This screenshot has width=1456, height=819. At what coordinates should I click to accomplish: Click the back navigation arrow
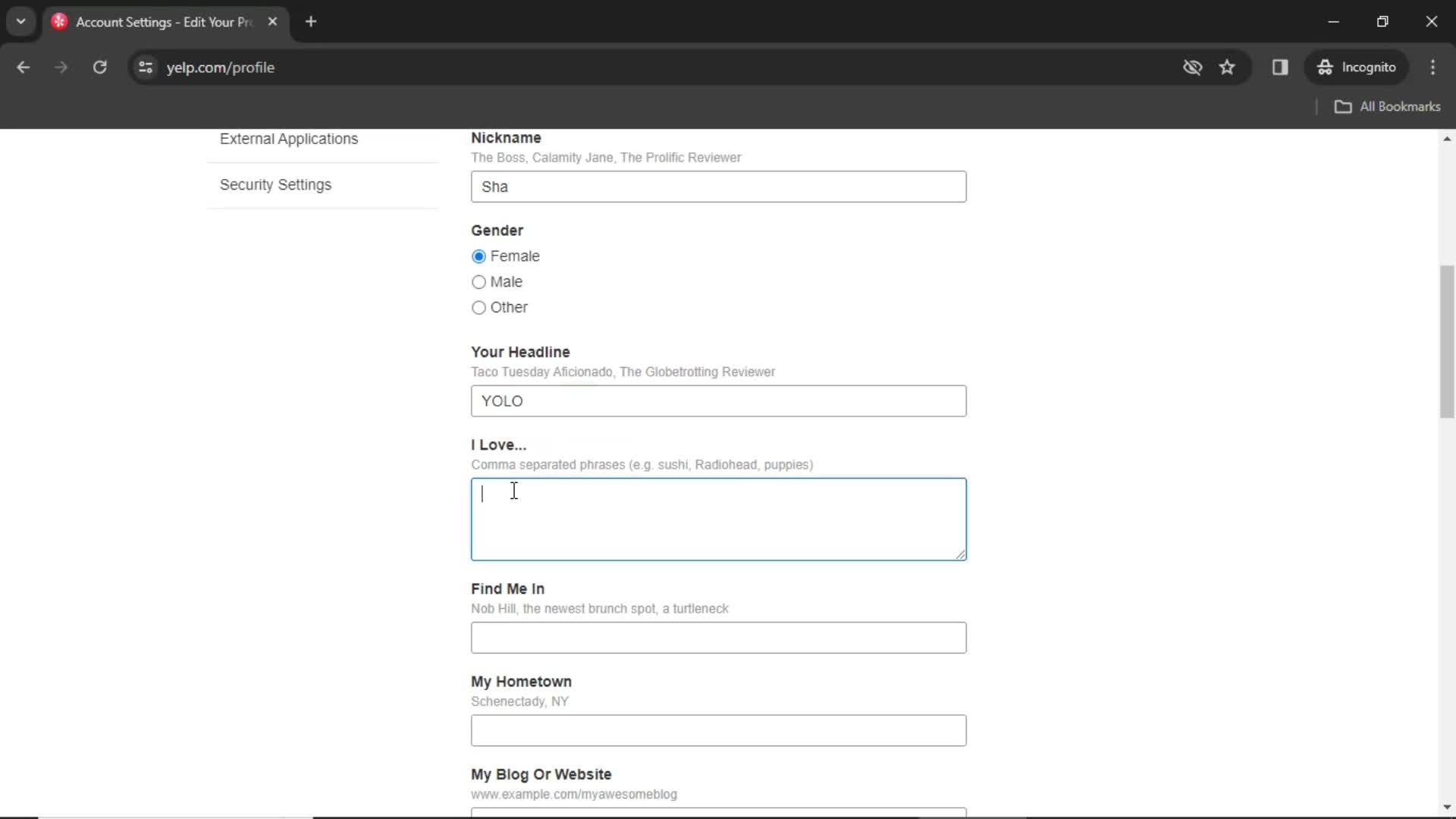click(23, 67)
